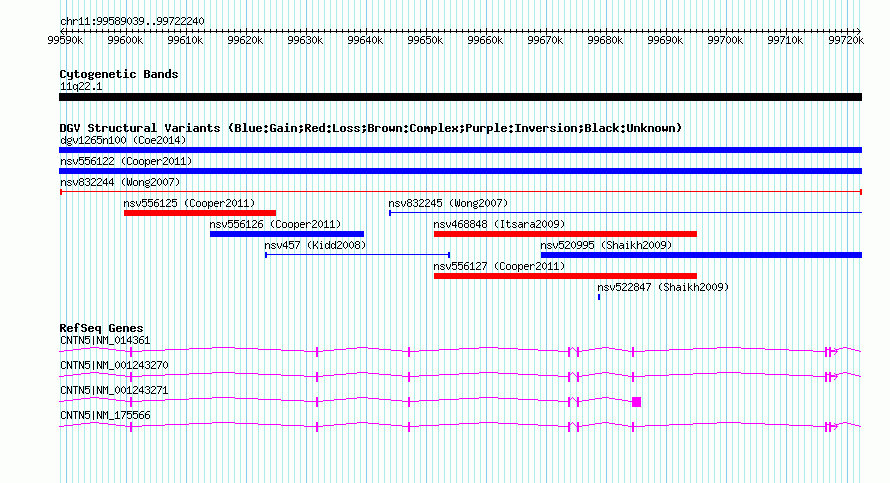The height and width of the screenshot is (483, 890).
Task: Select the nsv520995 (Shaikh2009) blue bar
Action: 702,255
